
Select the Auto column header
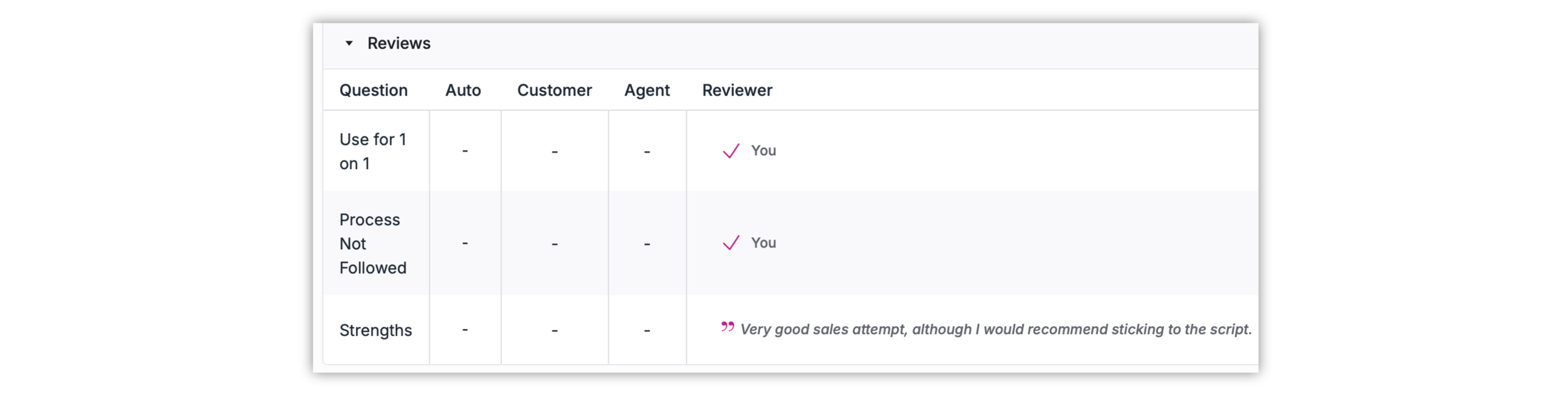(x=462, y=90)
